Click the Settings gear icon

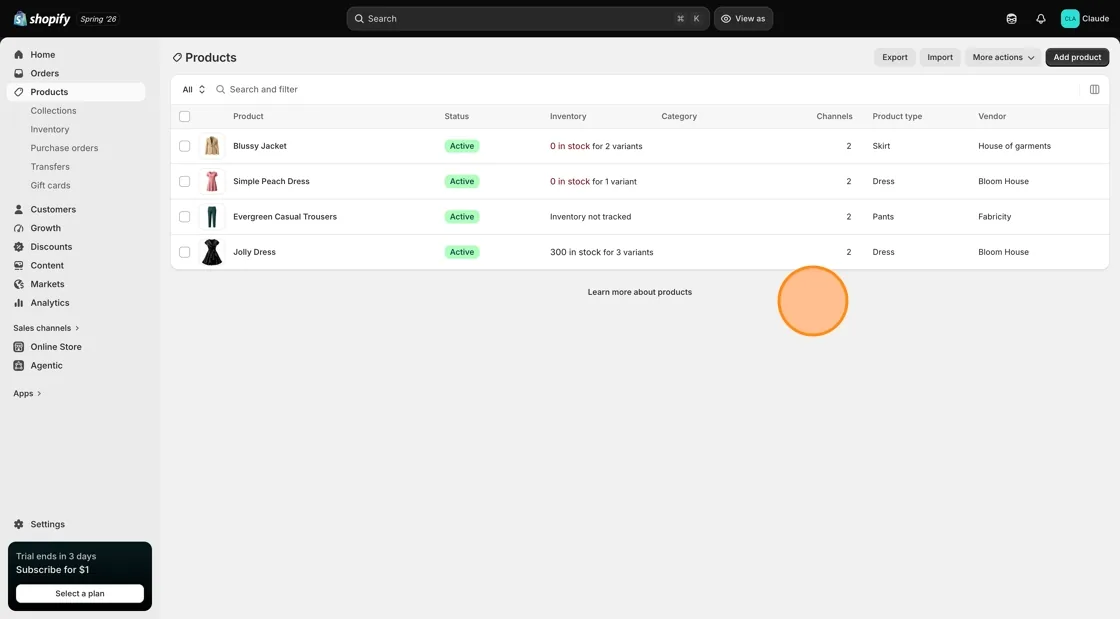click(19, 524)
